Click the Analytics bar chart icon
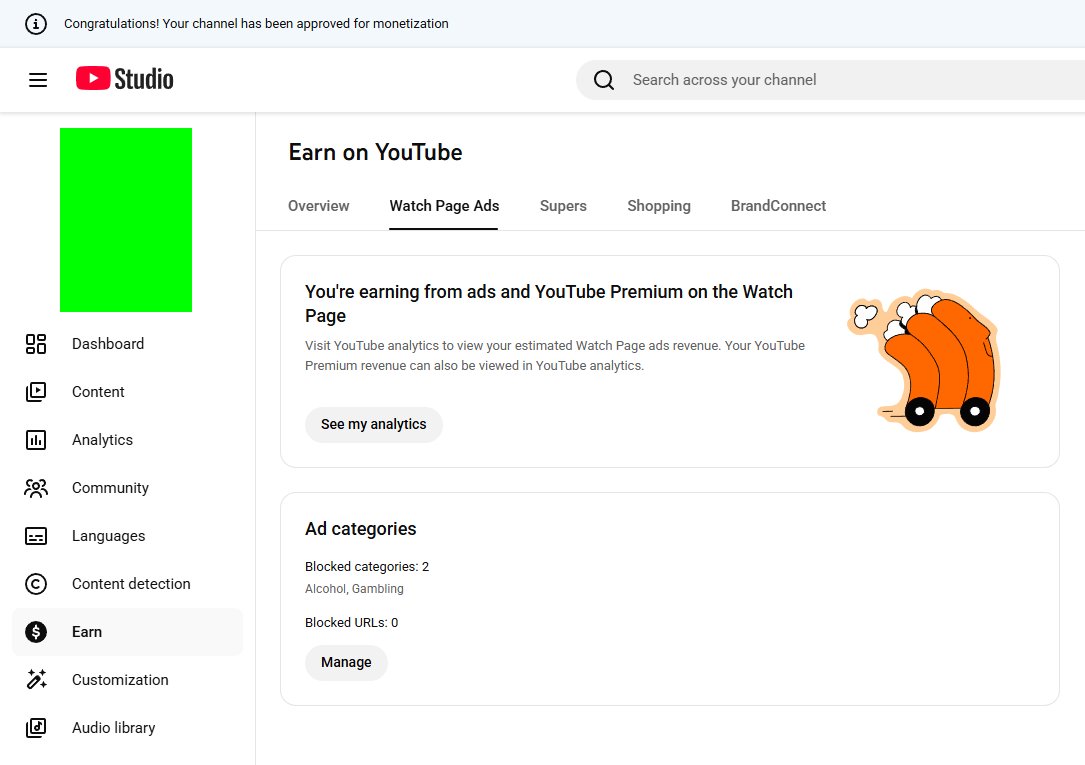 (36, 440)
